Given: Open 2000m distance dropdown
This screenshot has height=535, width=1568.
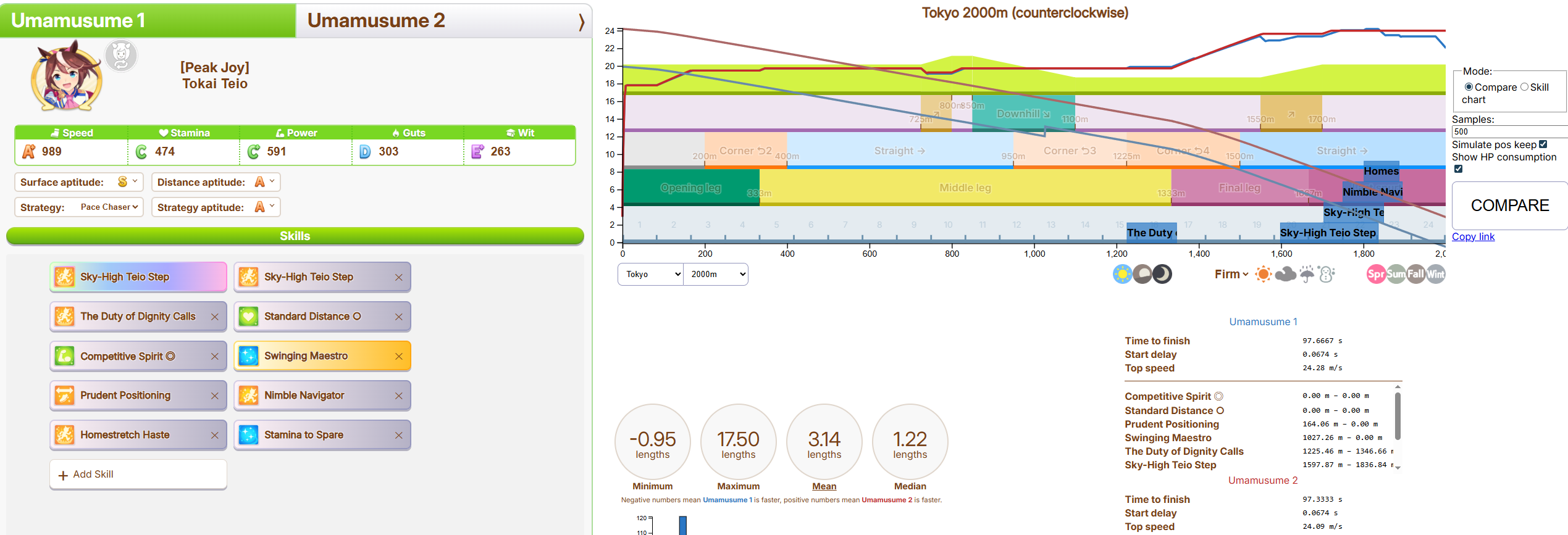Looking at the screenshot, I should coord(716,275).
